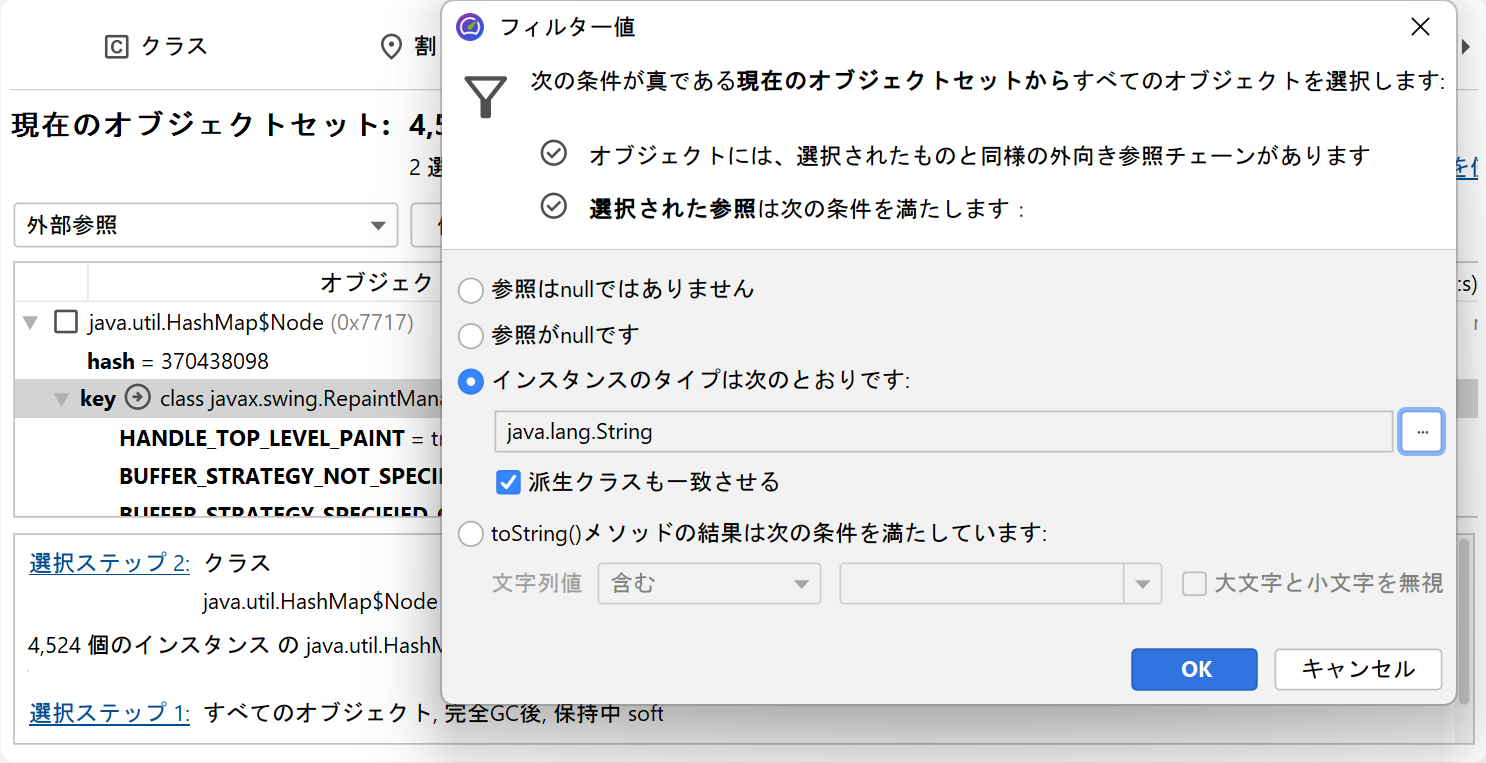Click the funnel filter icon in the dialog

[485, 94]
